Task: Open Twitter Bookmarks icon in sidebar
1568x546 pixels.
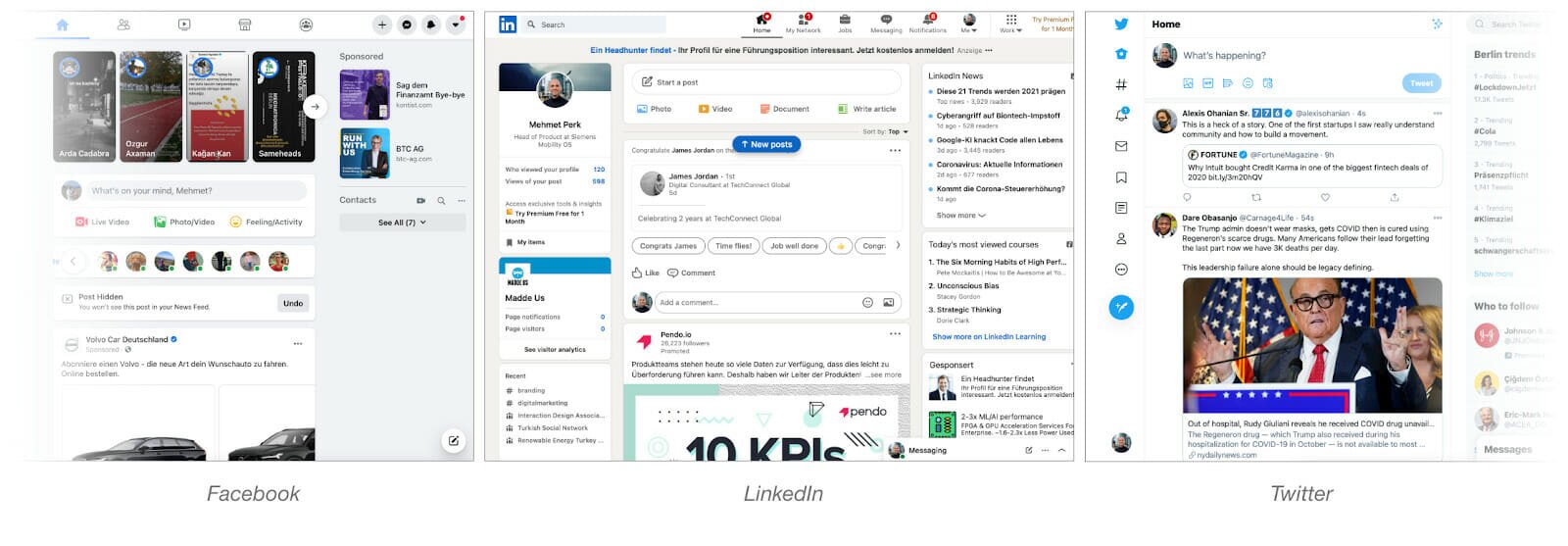Action: (x=1121, y=177)
